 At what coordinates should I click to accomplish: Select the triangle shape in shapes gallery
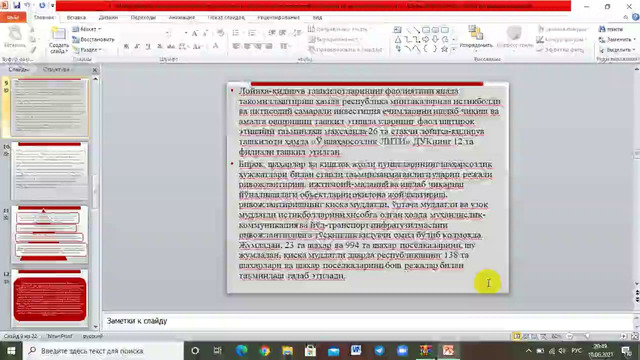(x=398, y=39)
